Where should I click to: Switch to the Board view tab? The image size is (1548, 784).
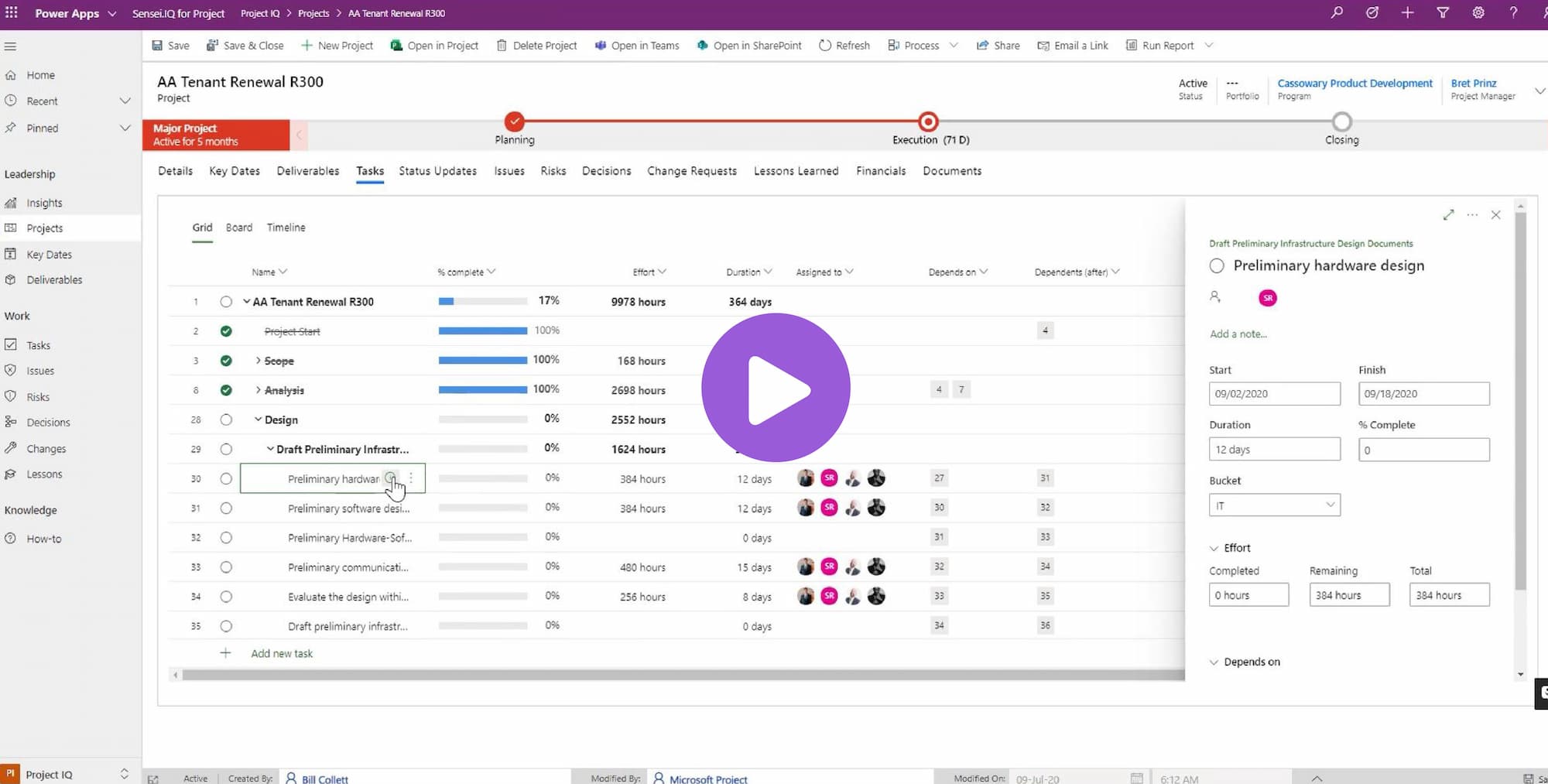point(238,227)
